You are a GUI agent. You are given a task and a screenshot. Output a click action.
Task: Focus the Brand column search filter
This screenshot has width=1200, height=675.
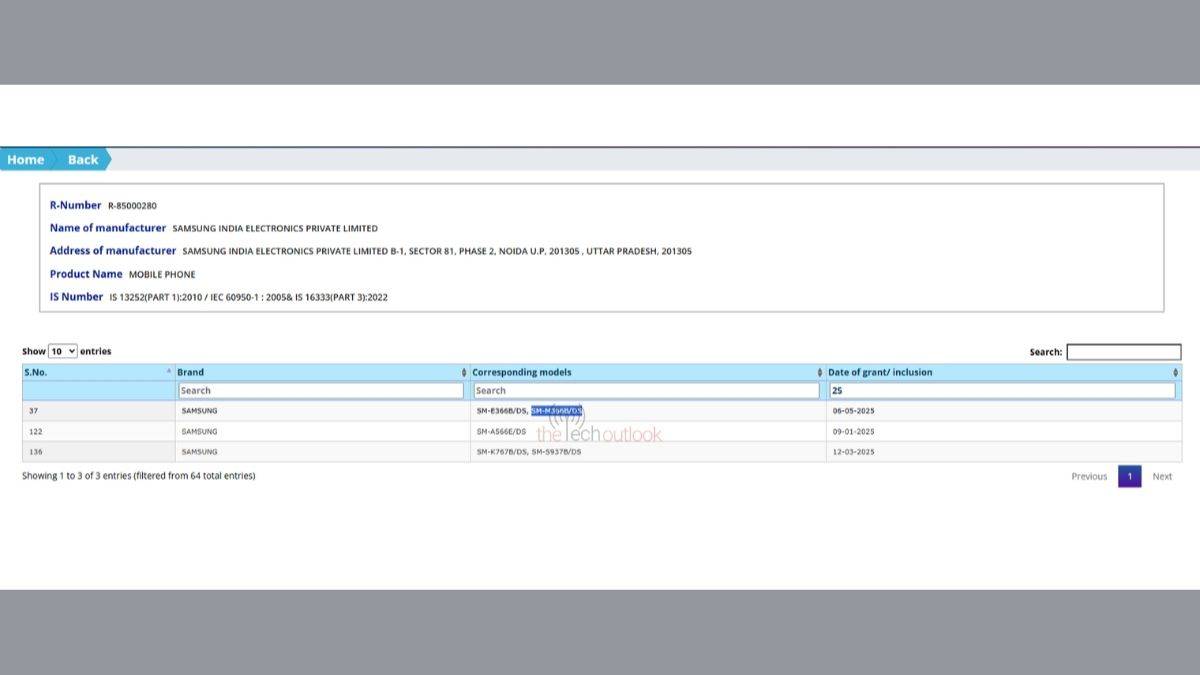click(x=321, y=390)
